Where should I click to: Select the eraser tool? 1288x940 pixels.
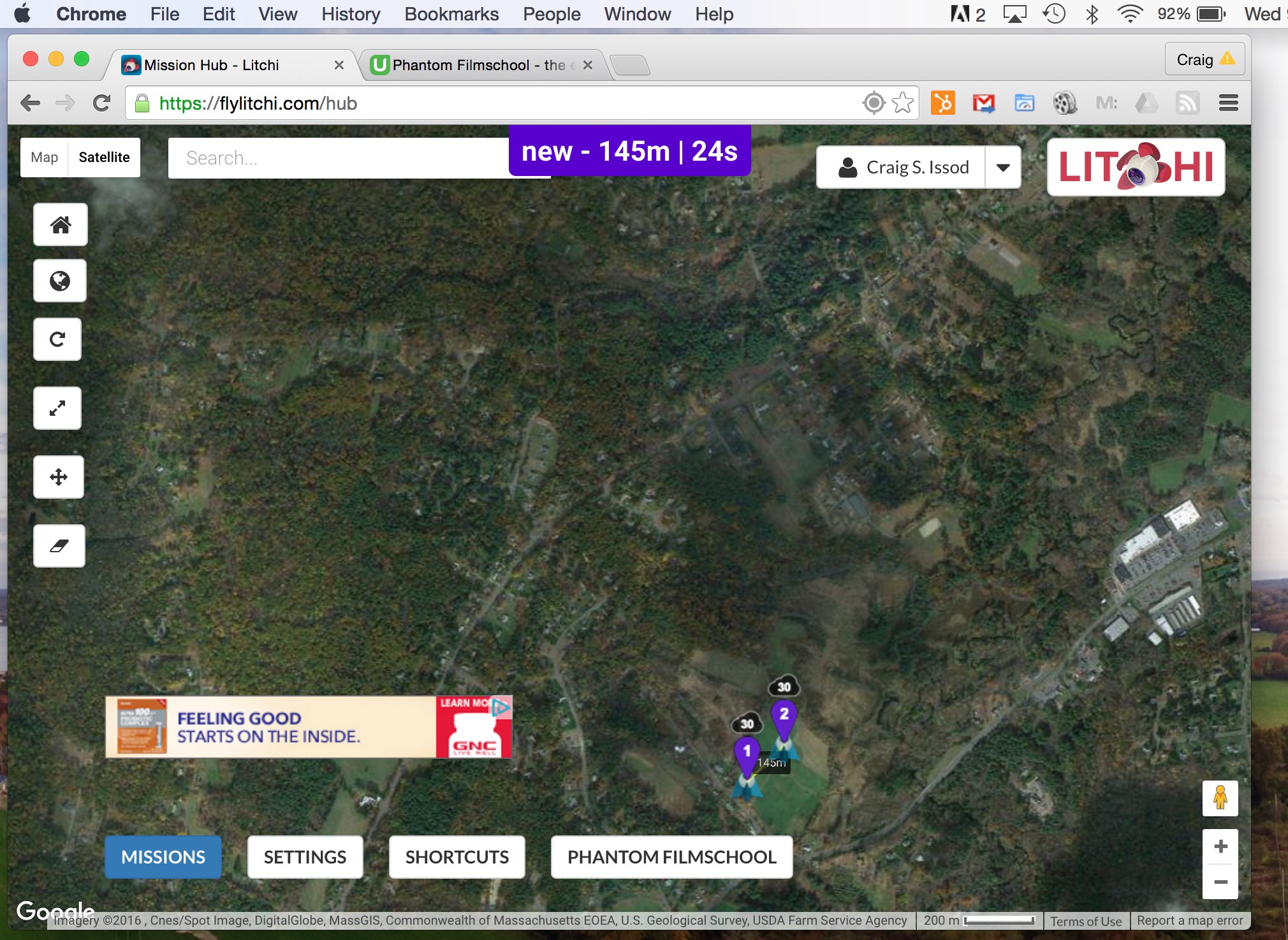click(59, 546)
